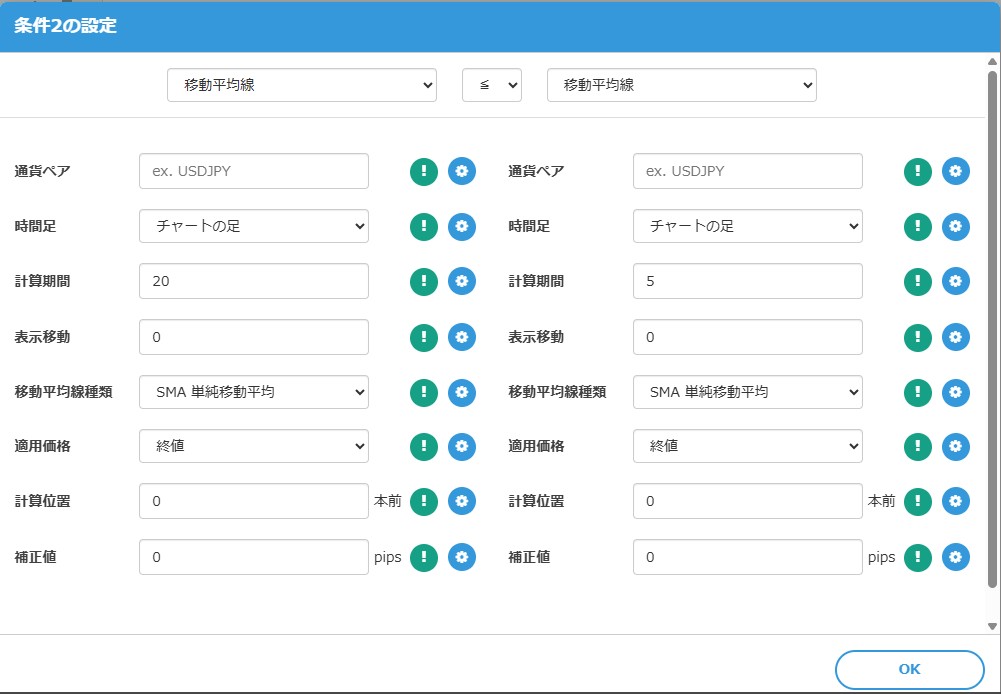This screenshot has width=1001, height=694.
Task: Click the info icon for right 時間足
Action: point(917,226)
